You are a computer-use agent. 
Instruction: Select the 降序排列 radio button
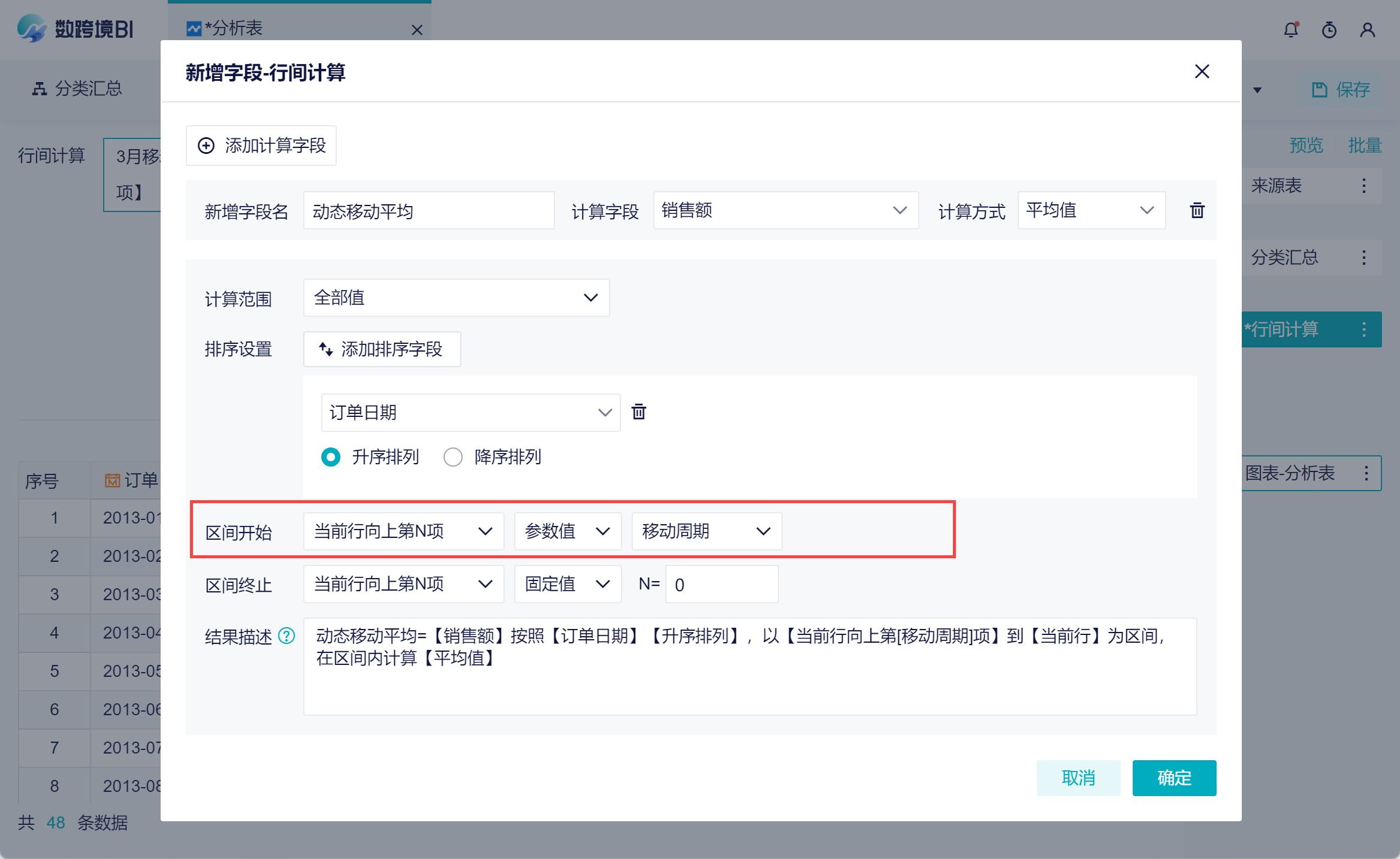point(453,457)
